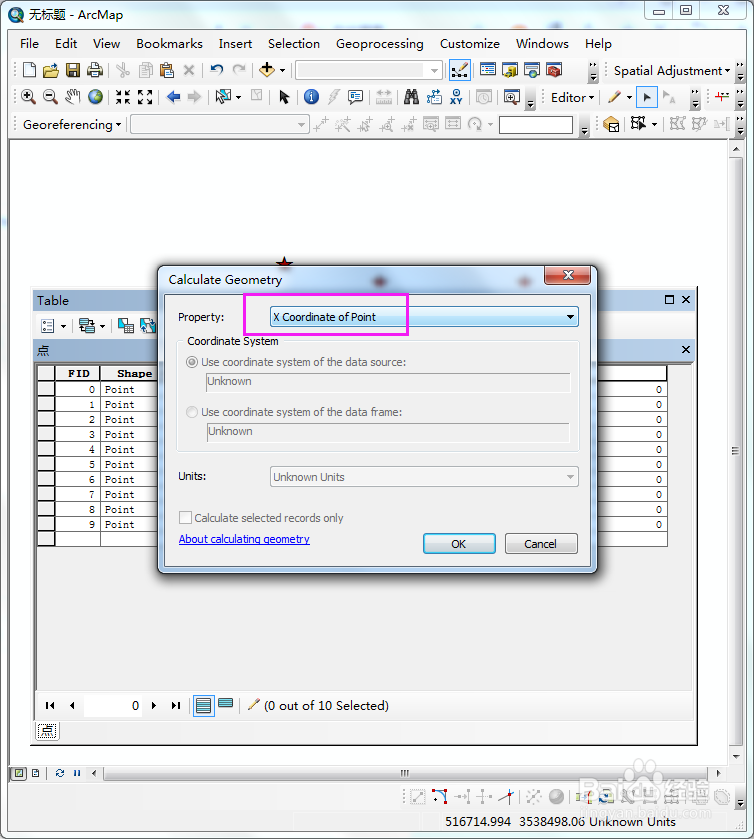Open the Units dropdown
This screenshot has width=754, height=839.
[424, 477]
